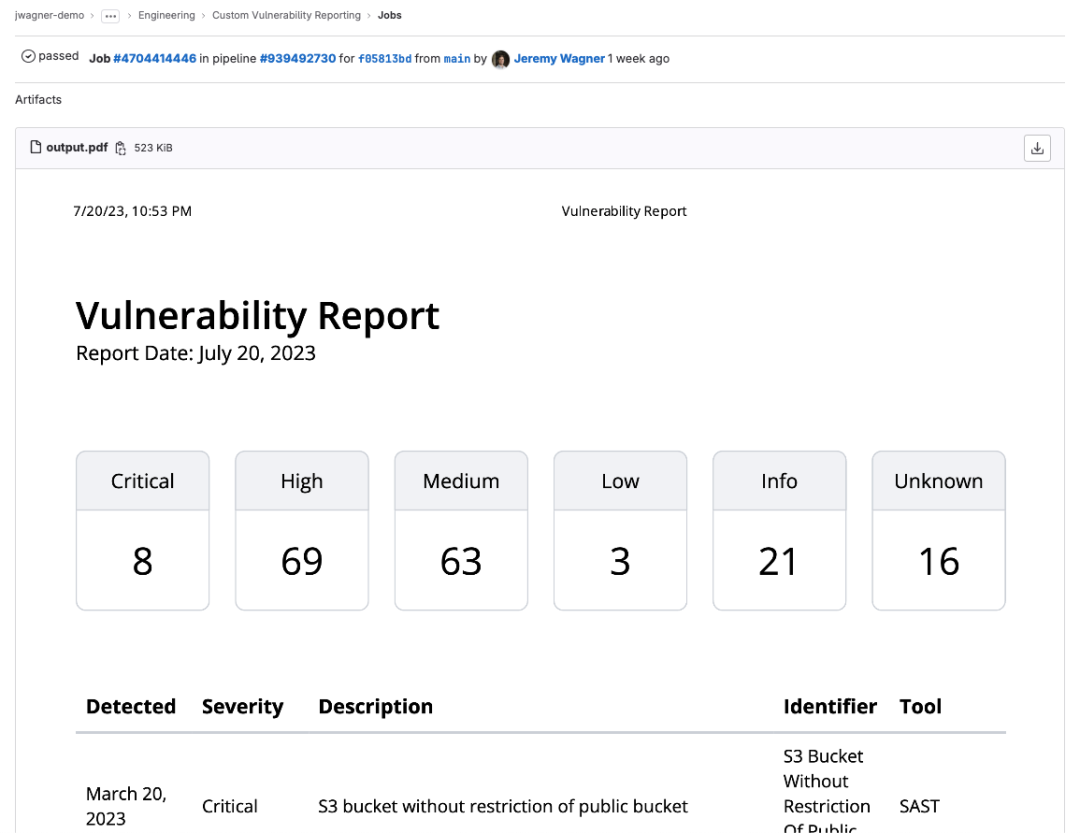Image resolution: width=1080 pixels, height=833 pixels.
Task: Open the Engineering breadcrumb entry
Action: [166, 15]
